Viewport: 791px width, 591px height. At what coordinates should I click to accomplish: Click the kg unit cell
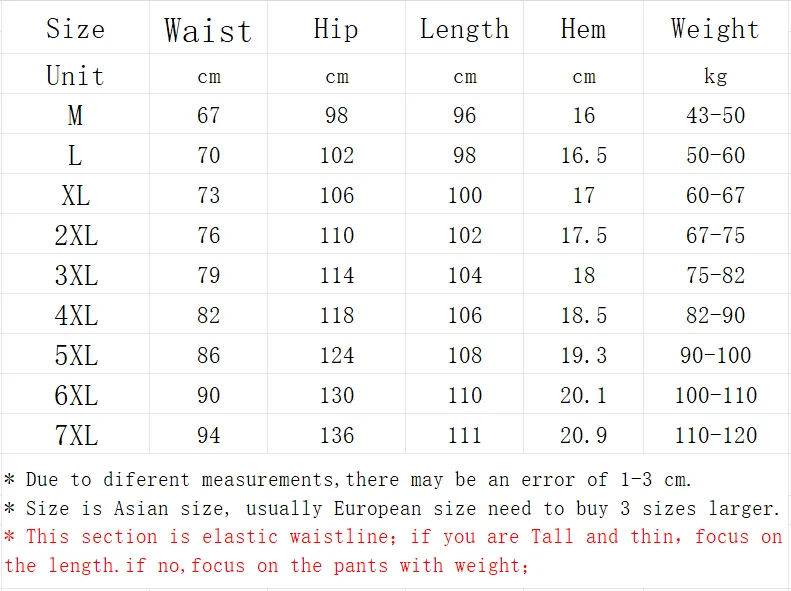715,76
